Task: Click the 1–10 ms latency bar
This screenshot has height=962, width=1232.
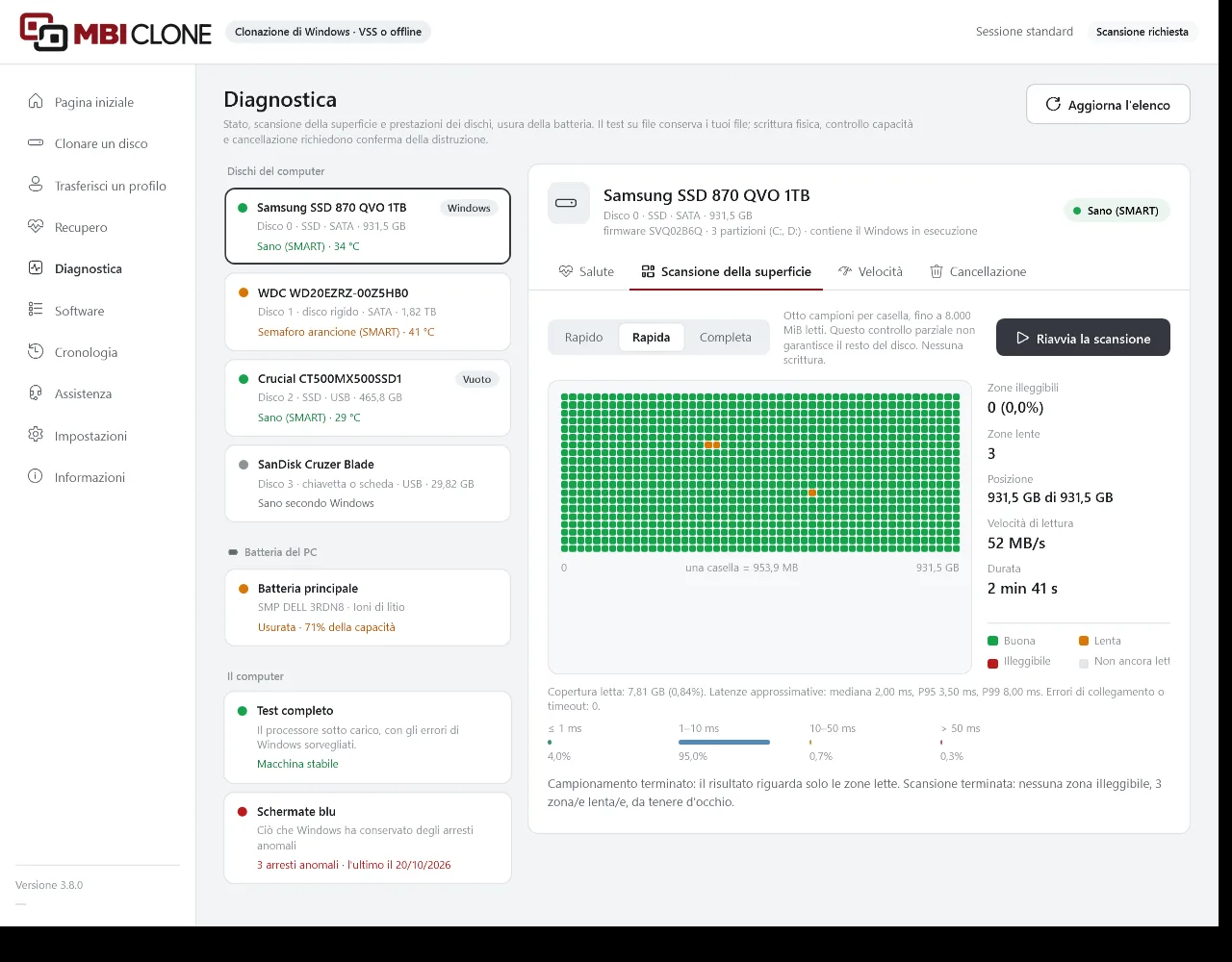Action: coord(724,742)
